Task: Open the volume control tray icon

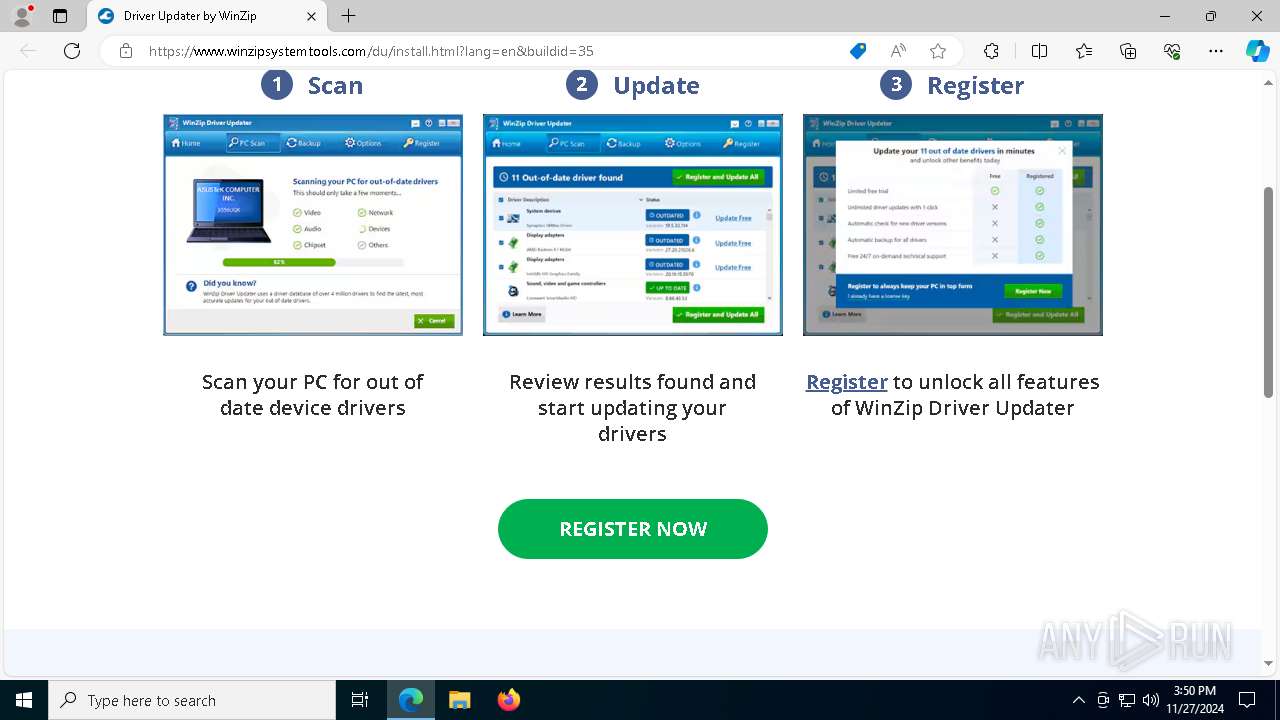Action: (1151, 700)
